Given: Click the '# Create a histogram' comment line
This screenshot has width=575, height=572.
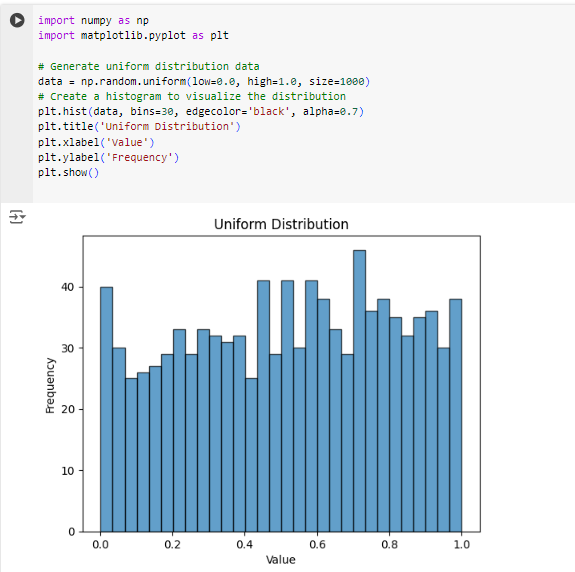Looking at the screenshot, I should [192, 96].
